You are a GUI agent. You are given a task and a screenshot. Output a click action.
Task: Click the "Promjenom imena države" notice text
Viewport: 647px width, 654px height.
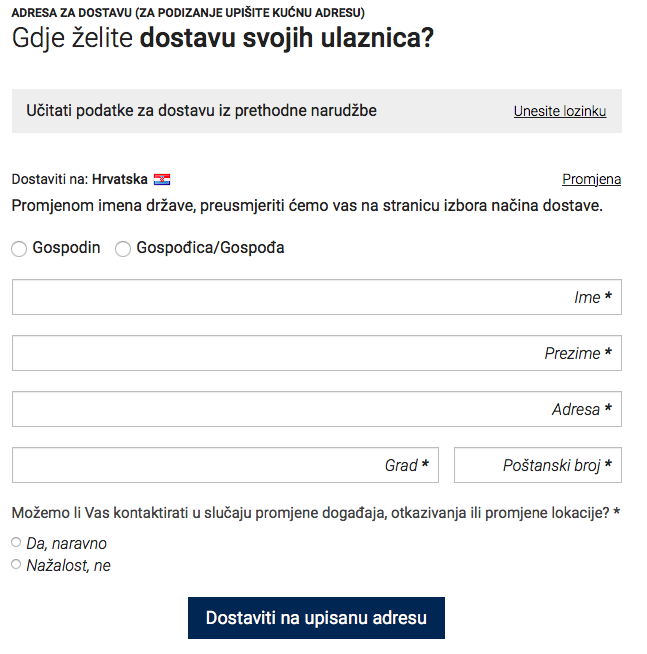(x=307, y=207)
